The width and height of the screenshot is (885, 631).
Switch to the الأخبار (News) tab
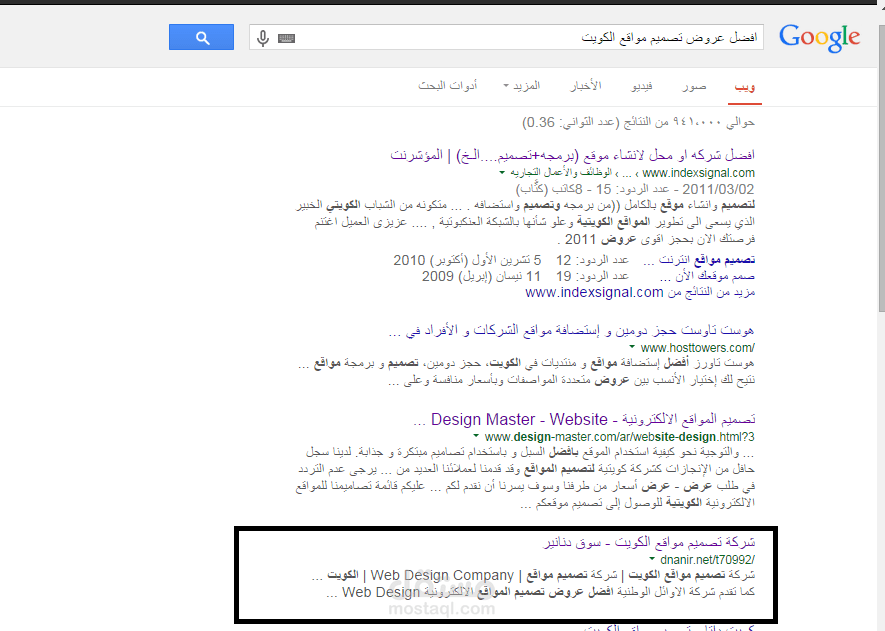(585, 86)
